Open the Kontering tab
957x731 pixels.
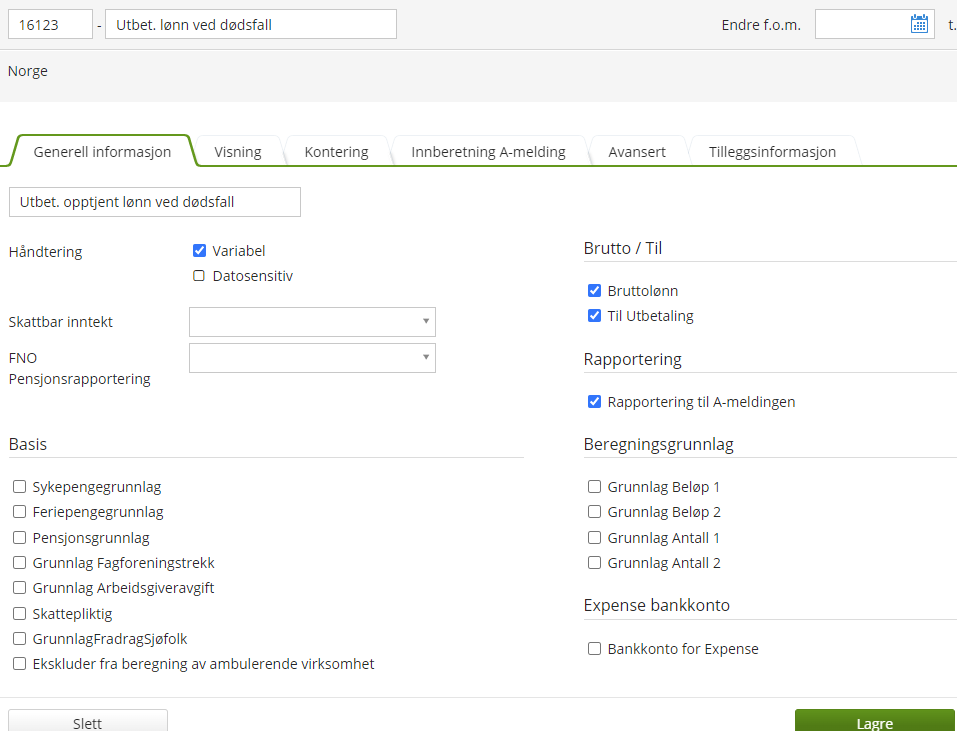(336, 151)
